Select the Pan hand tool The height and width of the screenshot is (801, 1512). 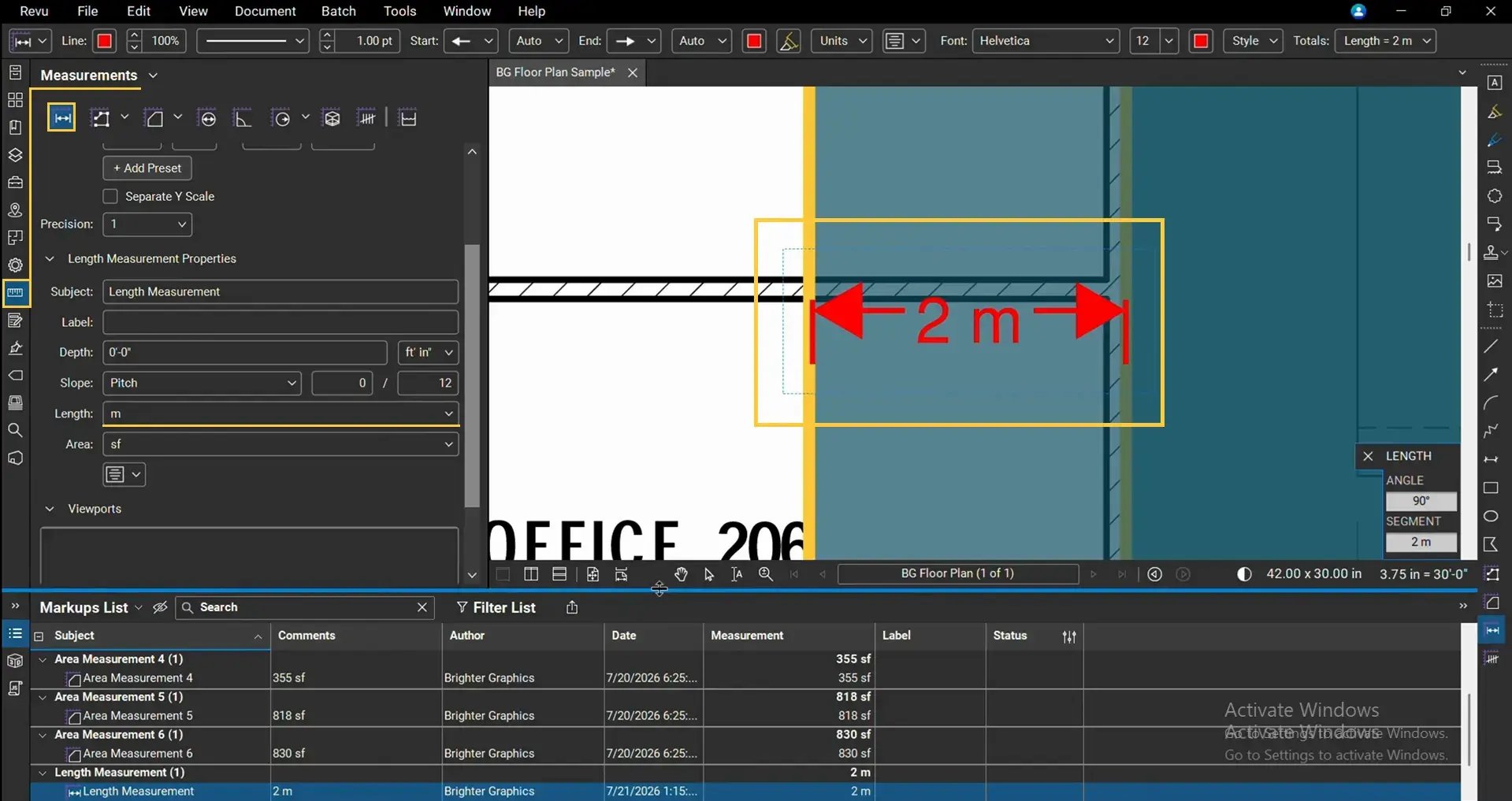[x=681, y=574]
